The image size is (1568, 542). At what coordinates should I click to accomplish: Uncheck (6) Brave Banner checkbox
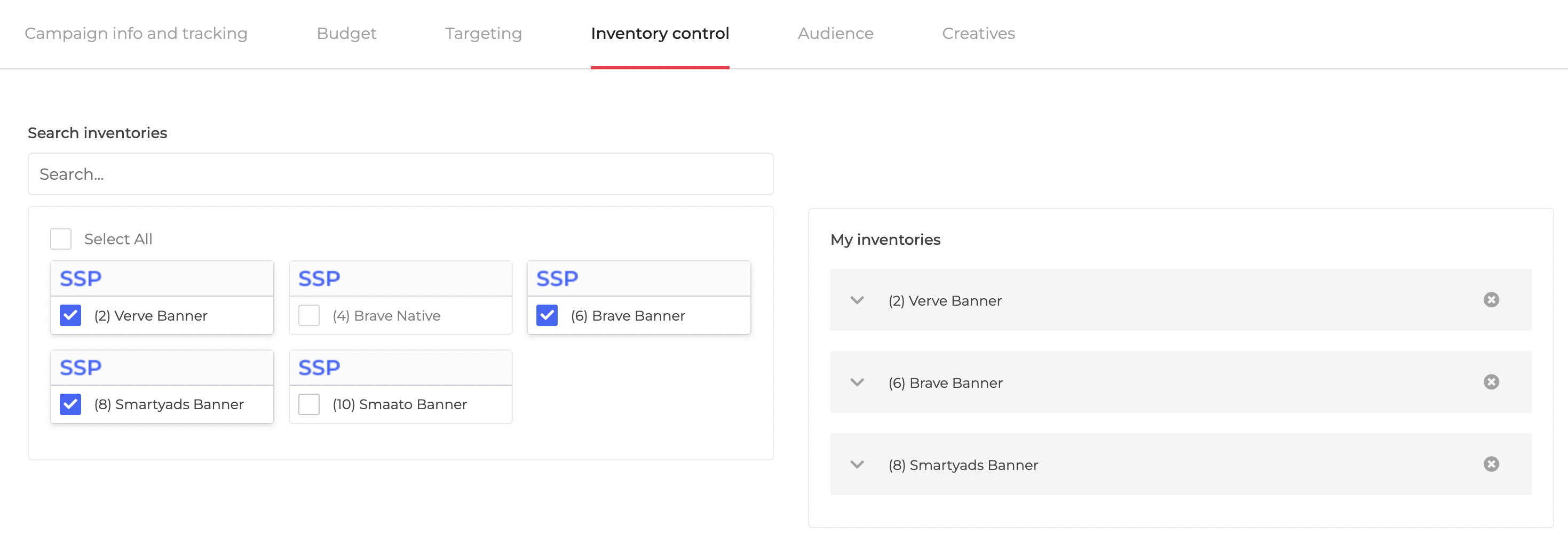547,315
